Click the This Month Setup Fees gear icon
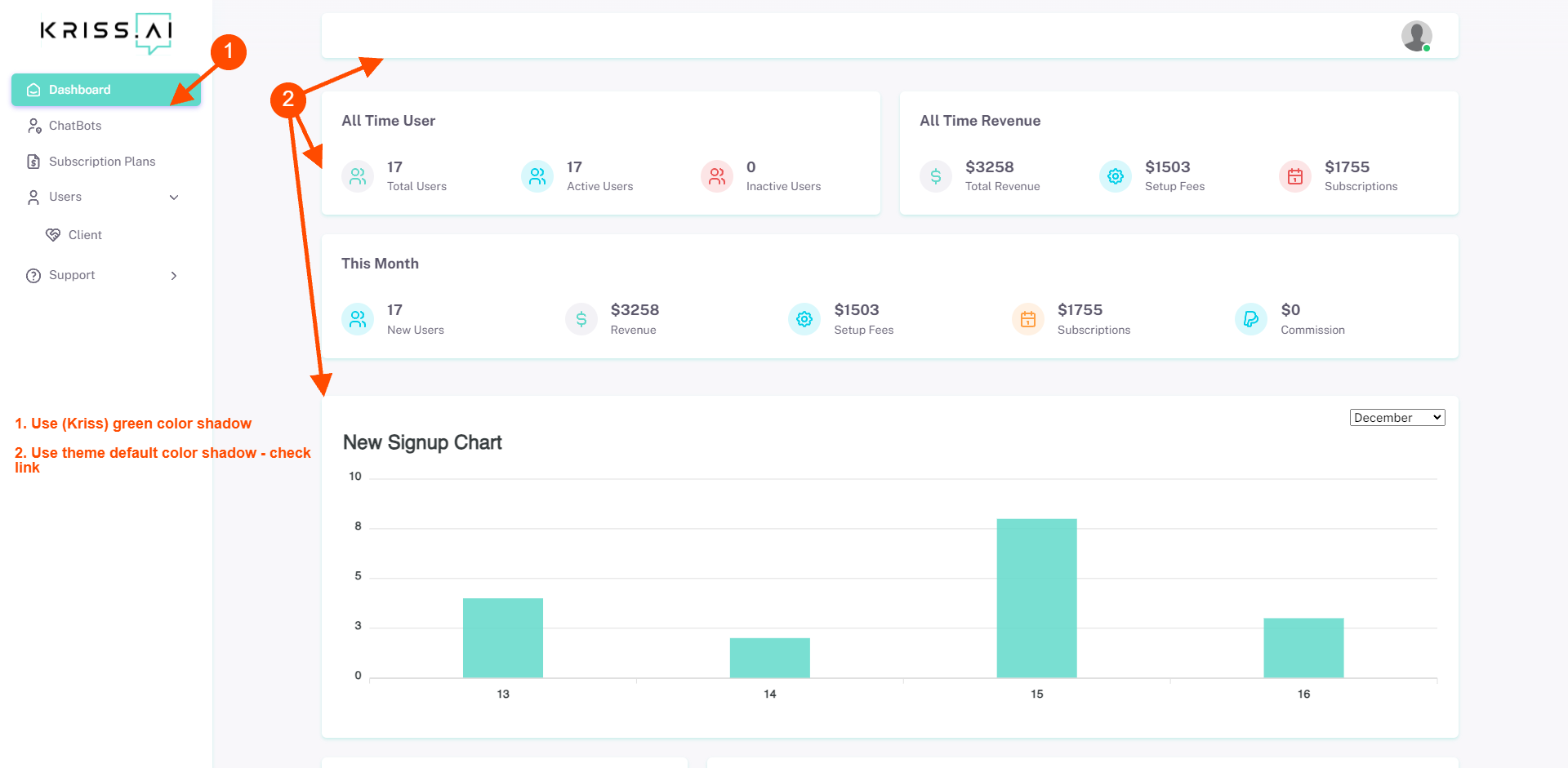The width and height of the screenshot is (1568, 768). (804, 319)
